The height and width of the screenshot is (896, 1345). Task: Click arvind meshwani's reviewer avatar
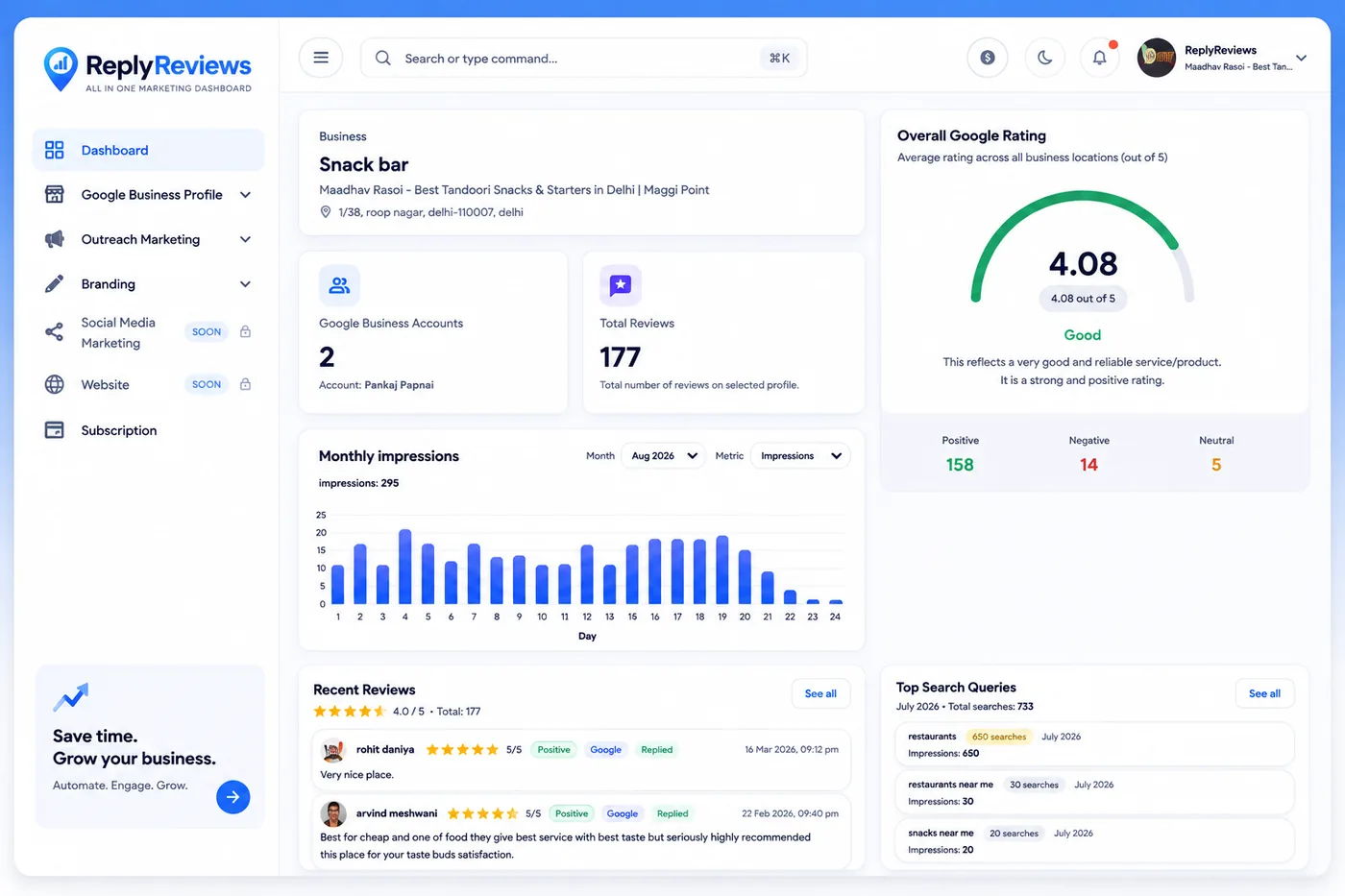(x=333, y=814)
